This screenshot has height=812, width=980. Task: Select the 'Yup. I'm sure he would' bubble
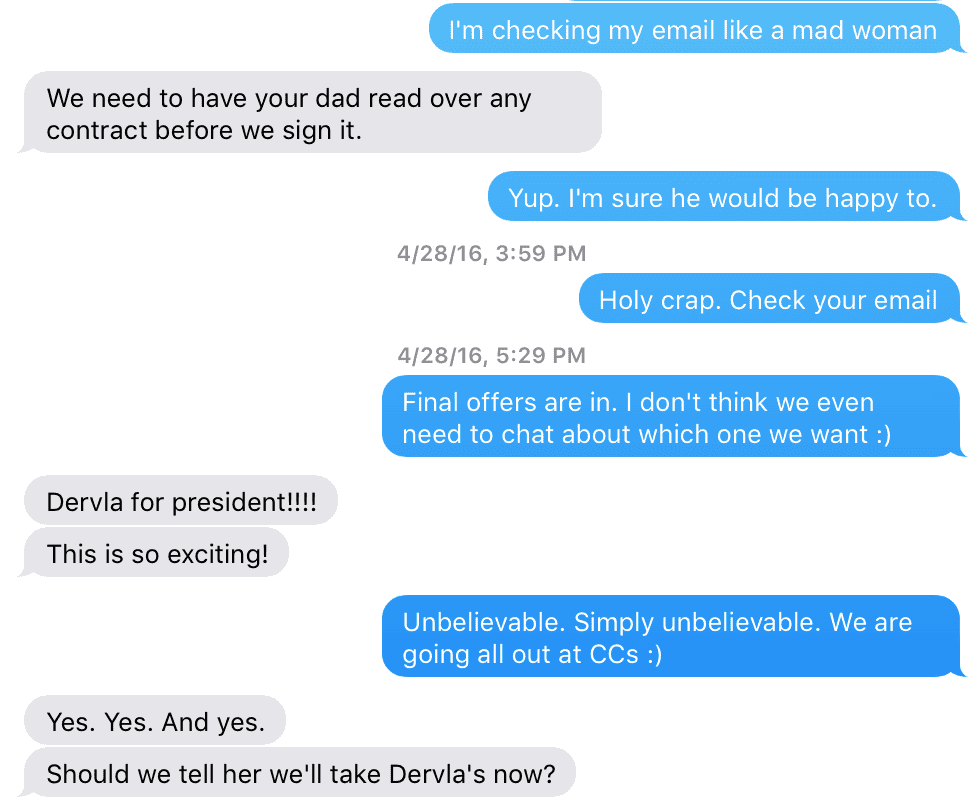click(x=724, y=196)
